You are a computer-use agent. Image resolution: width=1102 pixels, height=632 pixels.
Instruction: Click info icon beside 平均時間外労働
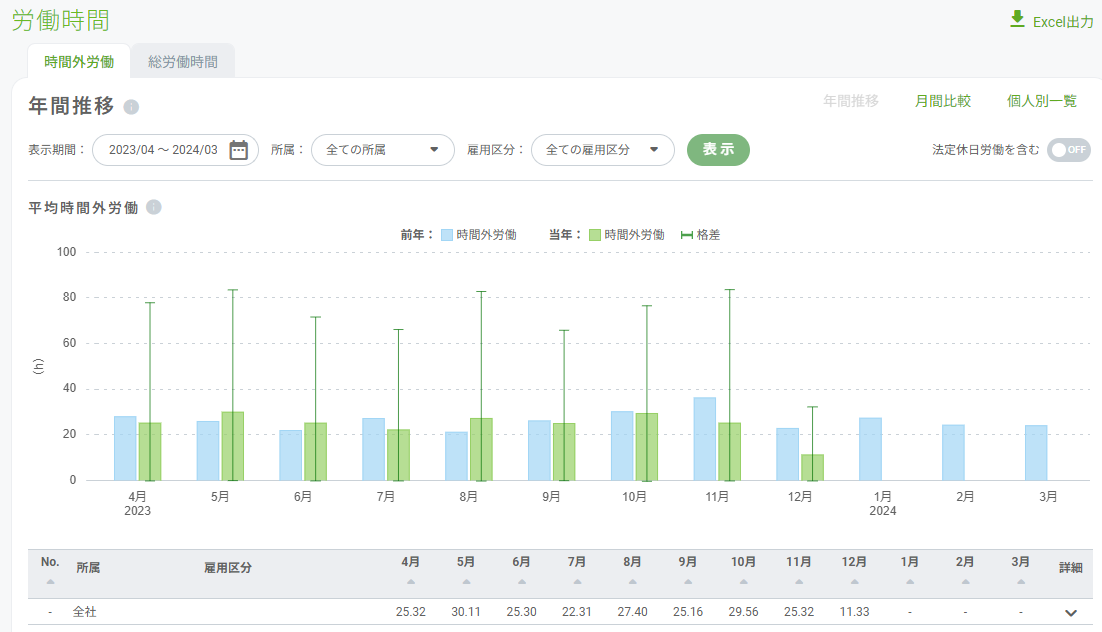coord(154,207)
